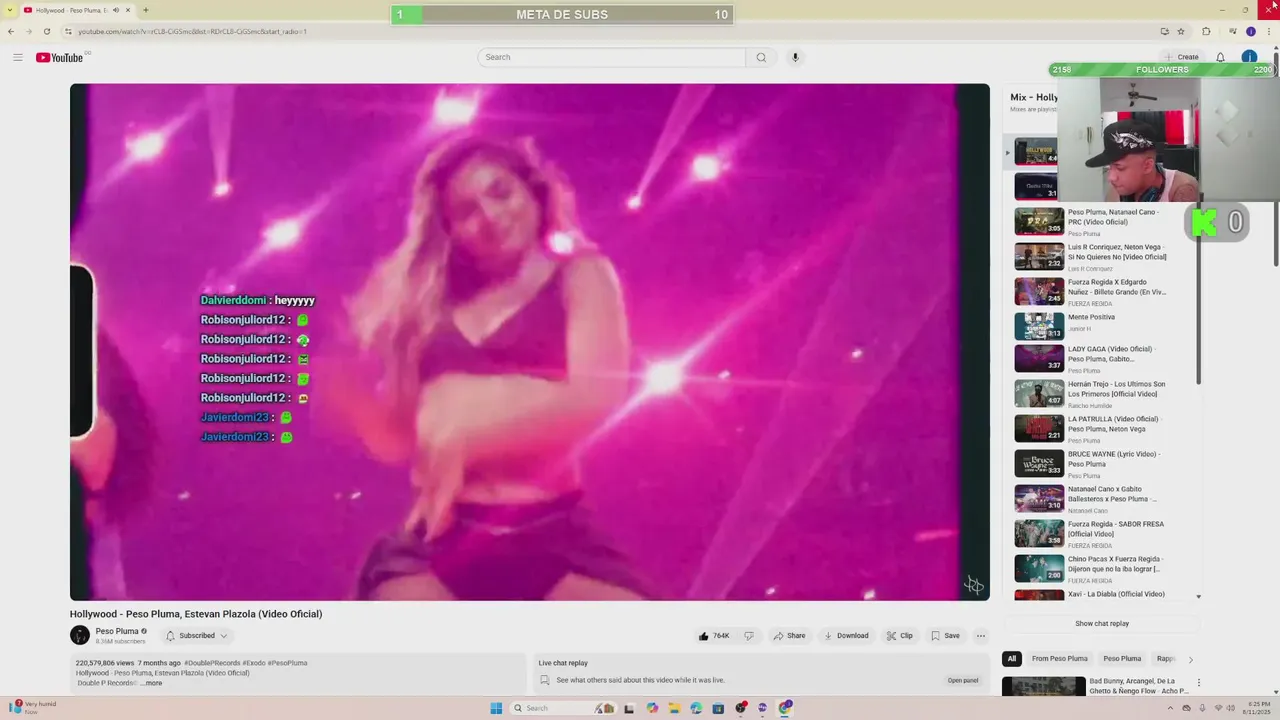Open browser extensions puzzle icon
This screenshot has width=1280, height=720.
tap(1206, 31)
